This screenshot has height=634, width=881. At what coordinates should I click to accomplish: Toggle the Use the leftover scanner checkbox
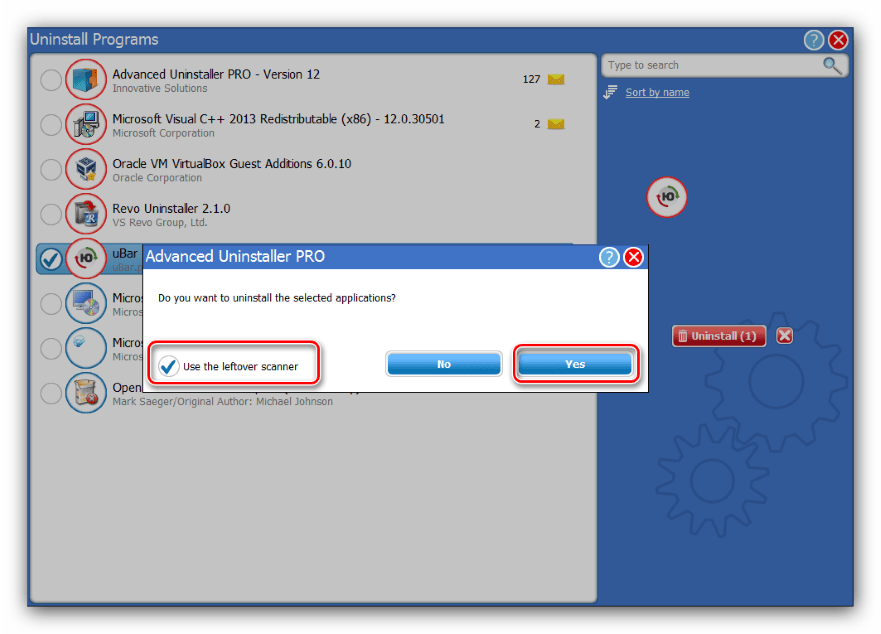(x=170, y=366)
